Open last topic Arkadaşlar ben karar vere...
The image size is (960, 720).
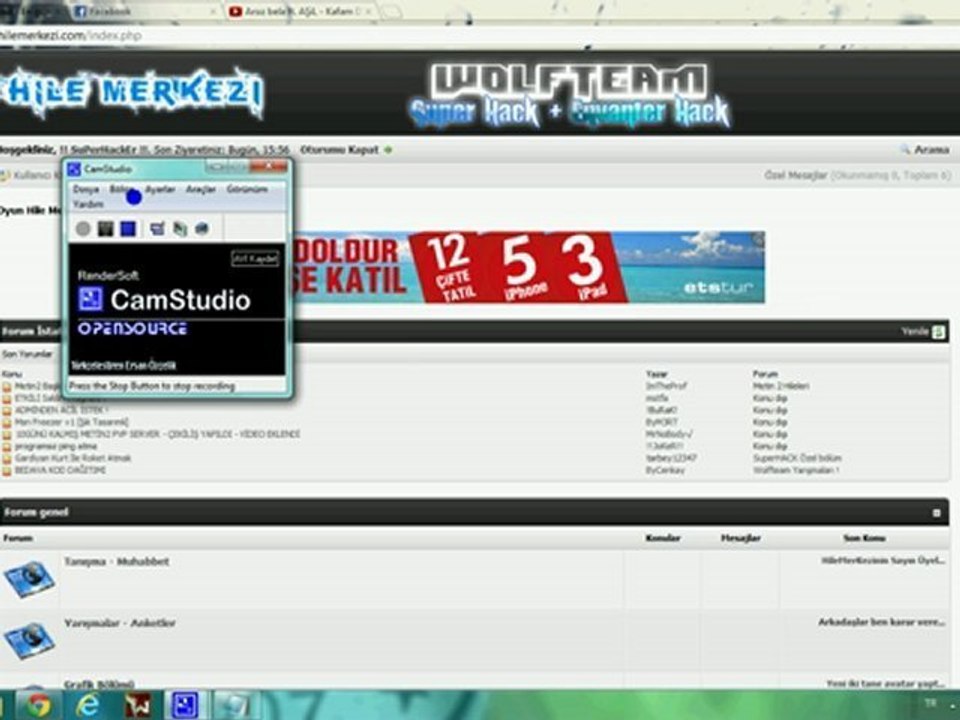[x=882, y=622]
